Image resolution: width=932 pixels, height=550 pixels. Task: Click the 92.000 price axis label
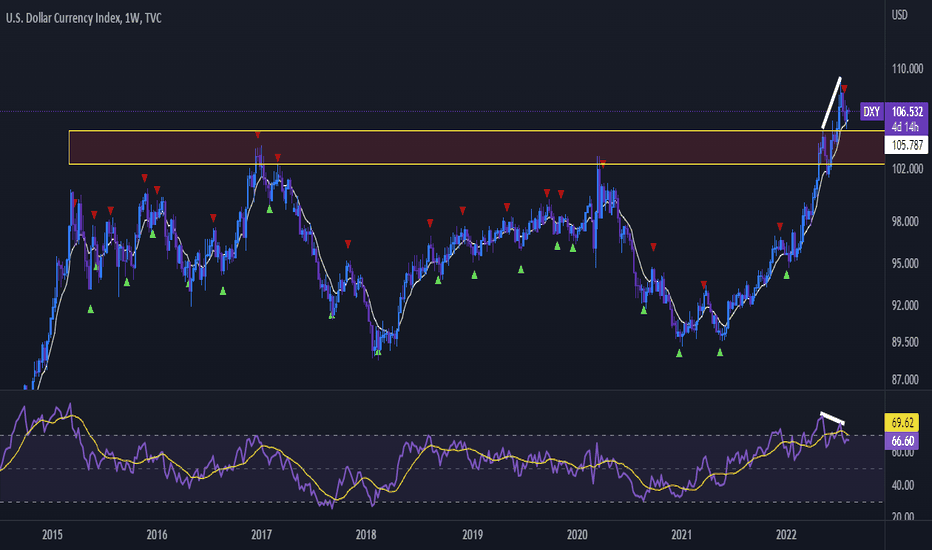pyautogui.click(x=905, y=305)
